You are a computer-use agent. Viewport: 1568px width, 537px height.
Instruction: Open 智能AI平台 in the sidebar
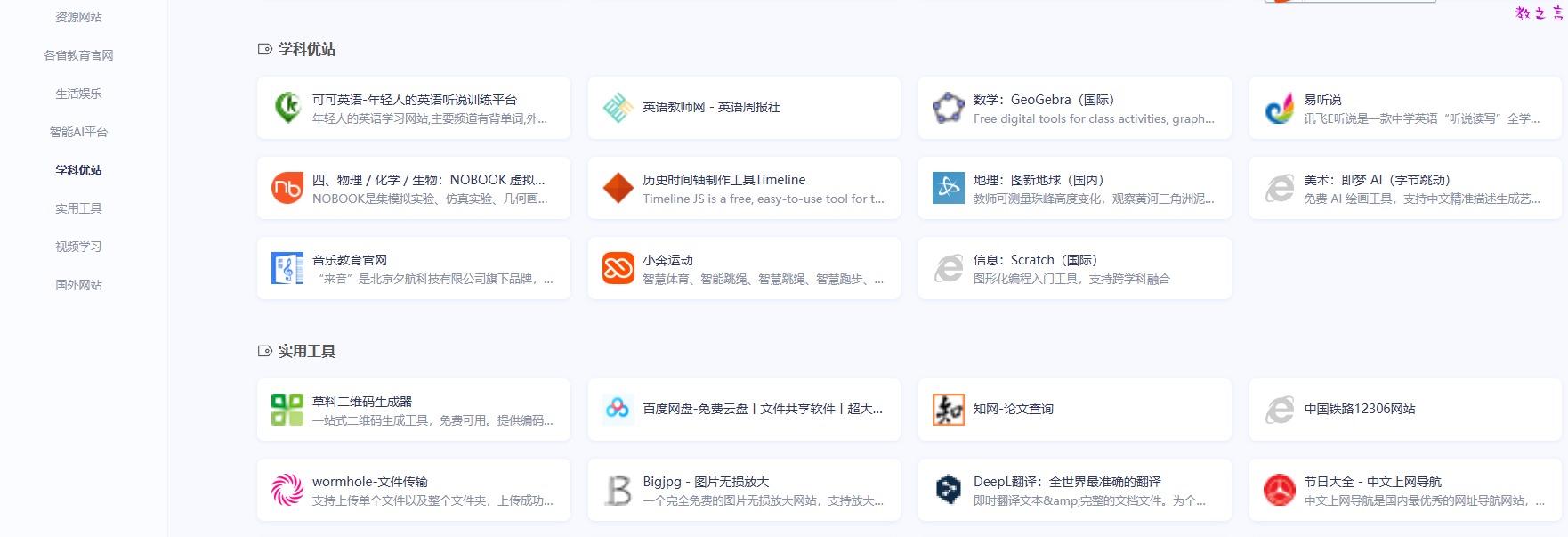tap(78, 132)
